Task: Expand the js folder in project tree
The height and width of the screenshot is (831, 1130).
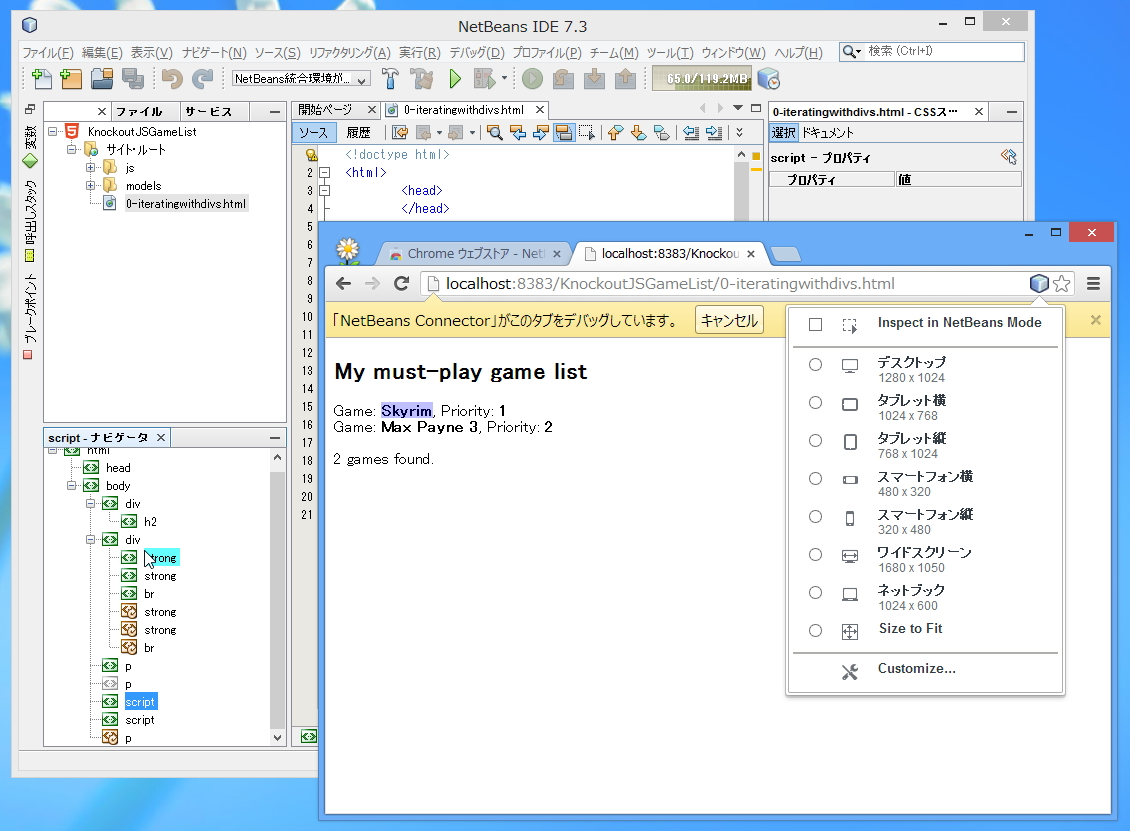Action: pos(88,167)
